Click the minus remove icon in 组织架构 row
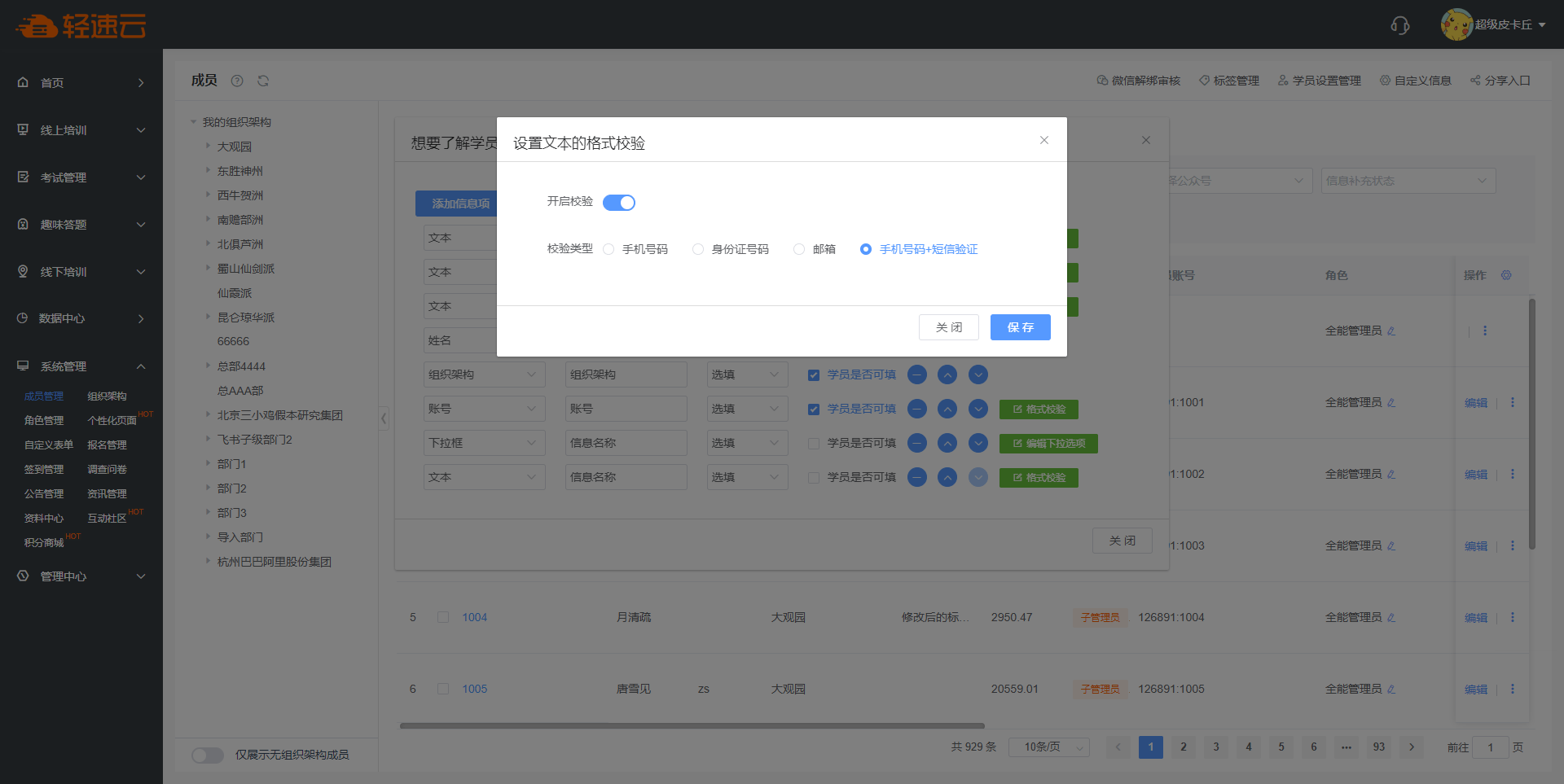The image size is (1564, 784). 917,374
